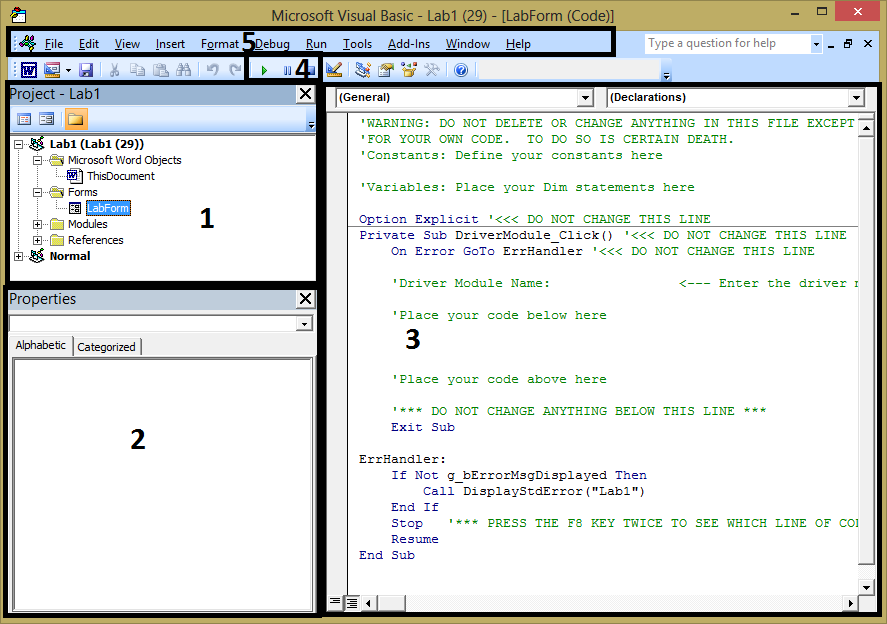Image resolution: width=887 pixels, height=624 pixels.
Task: Open the Object Browser toolbar icon
Action: pos(409,70)
